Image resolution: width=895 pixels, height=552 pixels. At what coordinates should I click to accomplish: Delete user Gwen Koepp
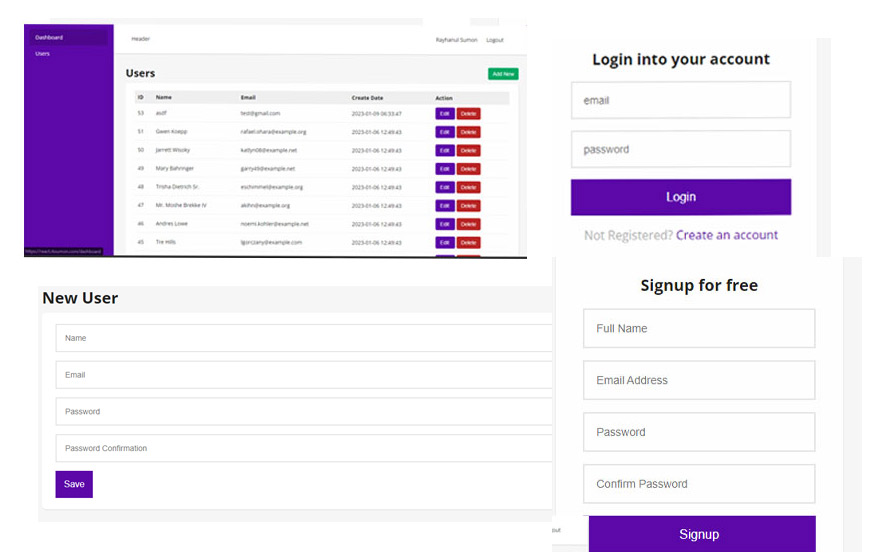pos(468,132)
